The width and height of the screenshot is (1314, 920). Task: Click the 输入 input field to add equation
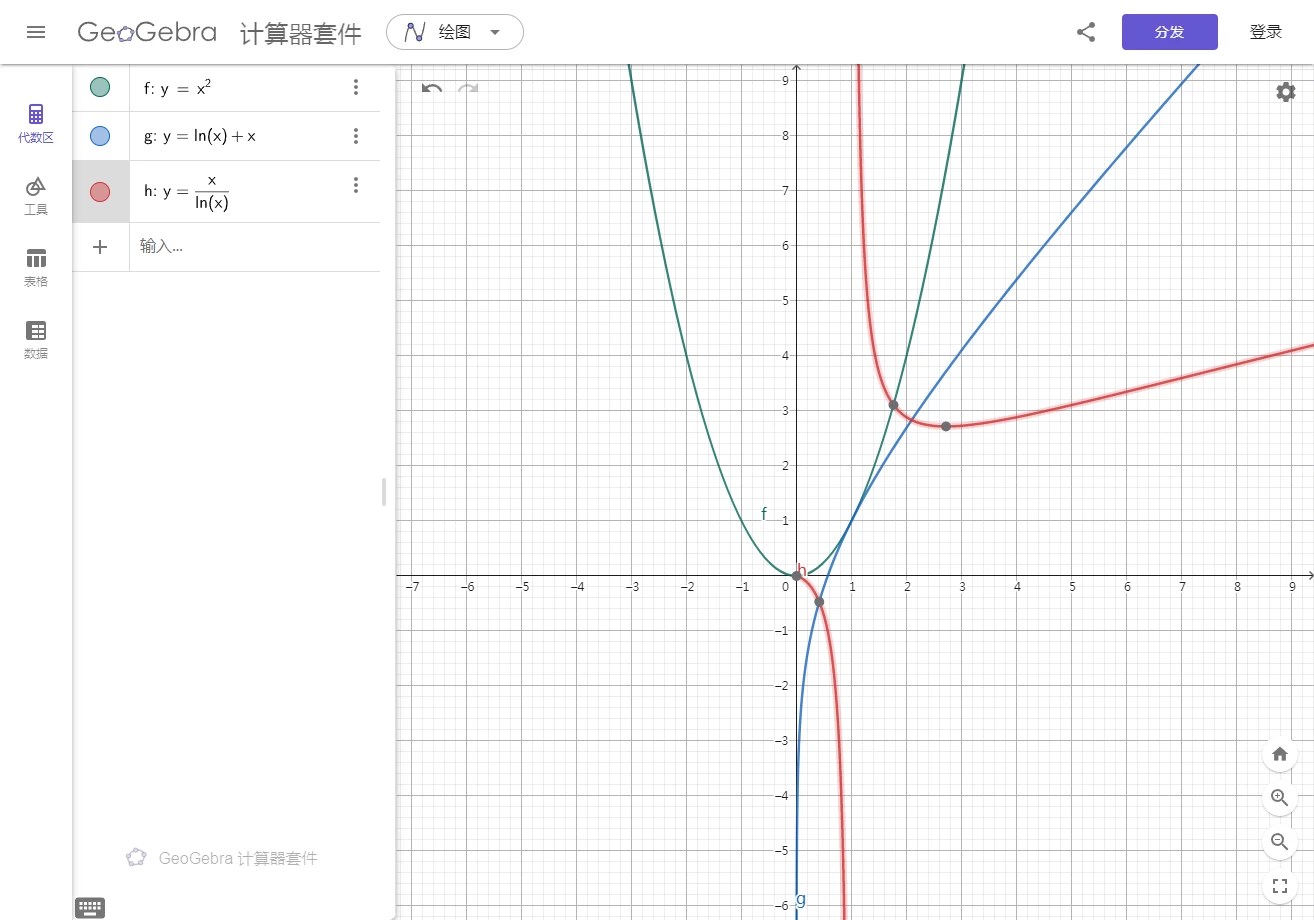tap(200, 247)
